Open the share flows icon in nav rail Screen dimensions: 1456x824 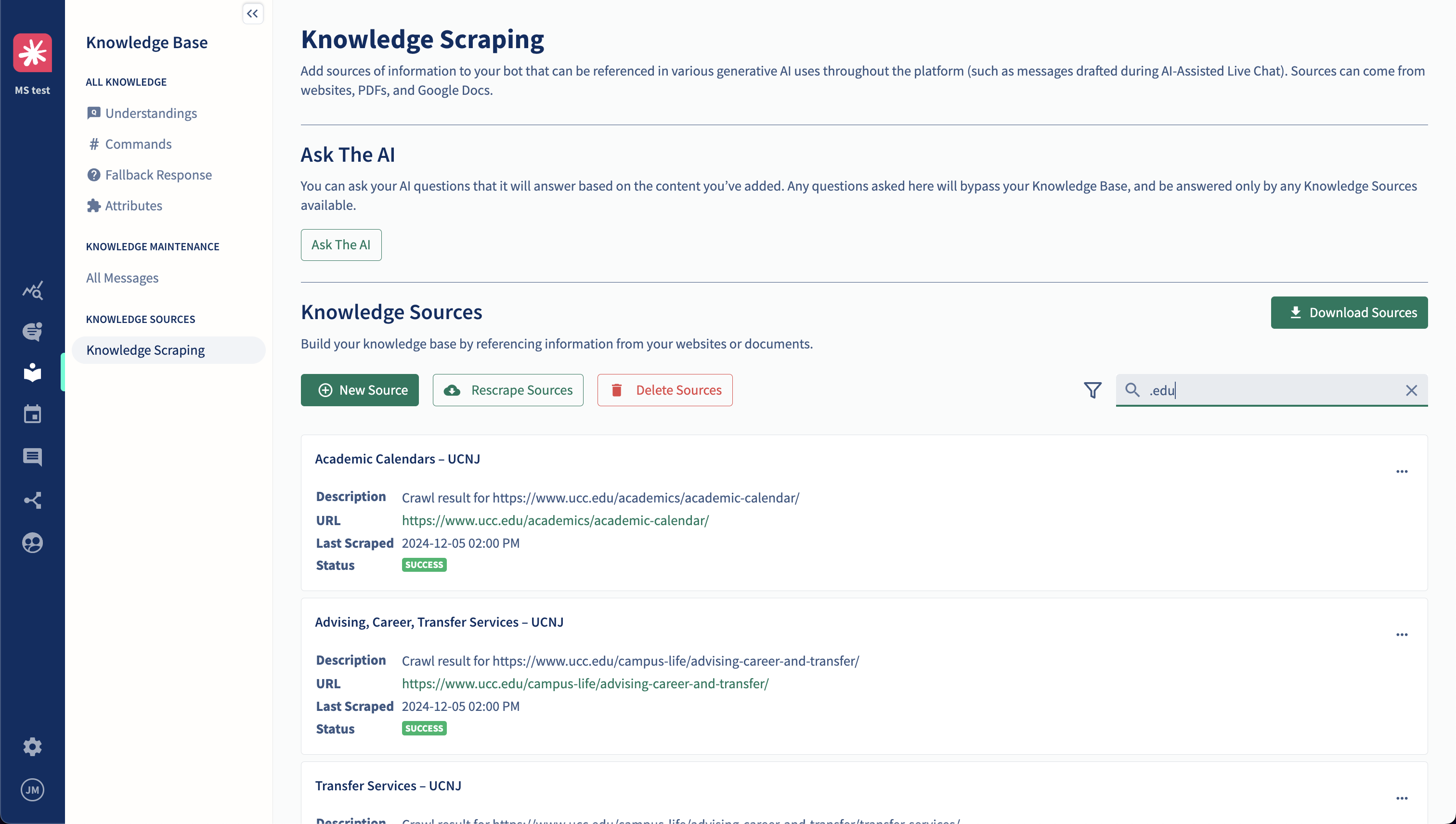pos(32,500)
